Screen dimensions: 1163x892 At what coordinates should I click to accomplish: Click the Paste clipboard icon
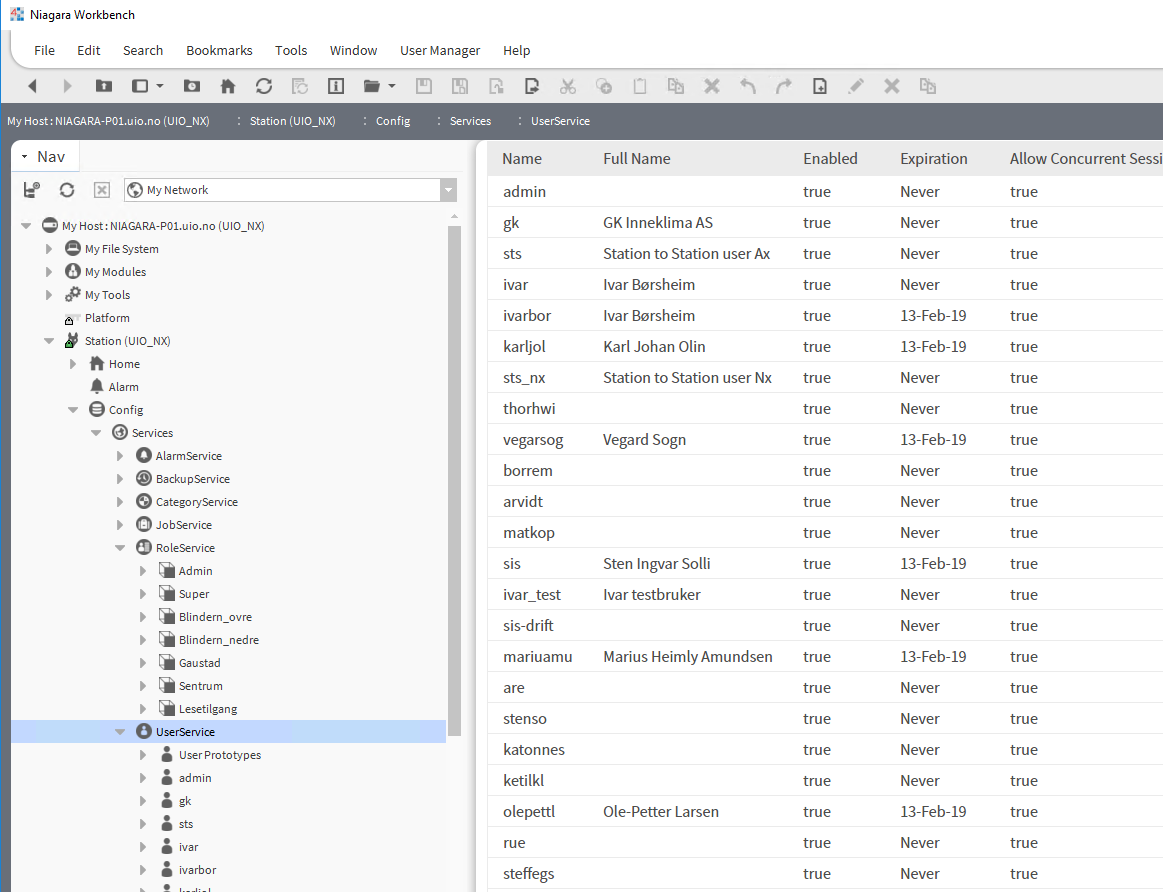(x=639, y=86)
